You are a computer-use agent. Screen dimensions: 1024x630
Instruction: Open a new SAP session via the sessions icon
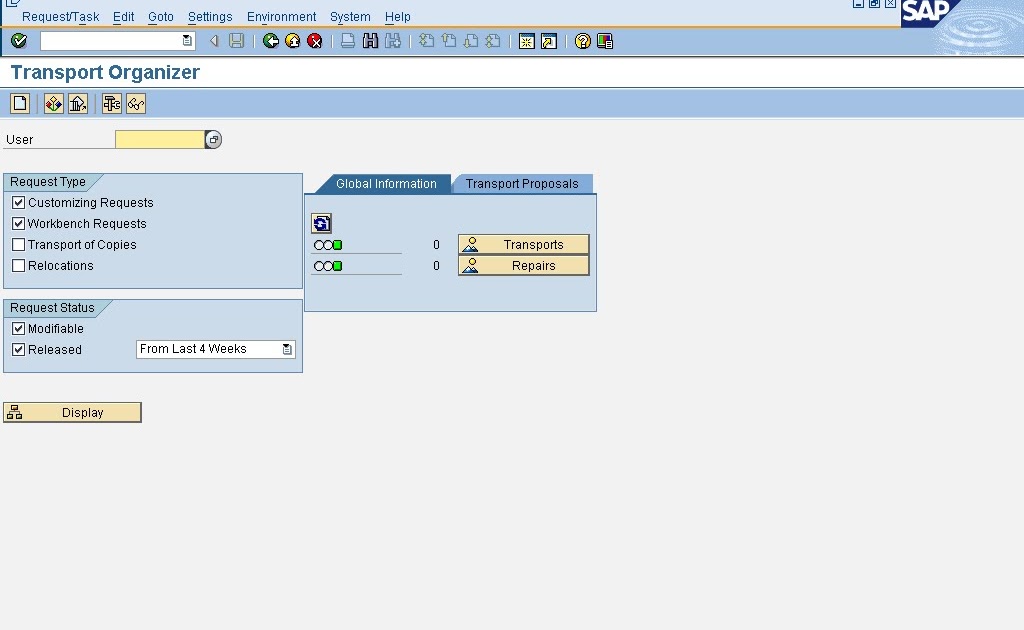(x=526, y=41)
